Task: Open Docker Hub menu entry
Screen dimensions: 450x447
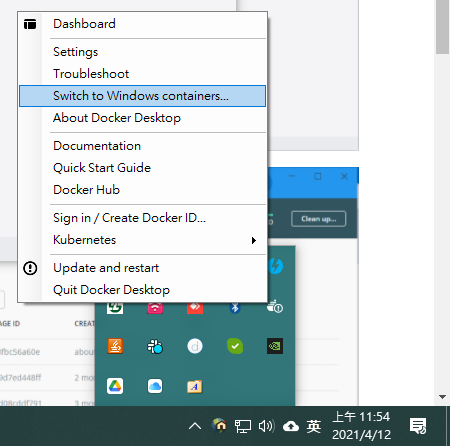Action: pyautogui.click(x=142, y=190)
